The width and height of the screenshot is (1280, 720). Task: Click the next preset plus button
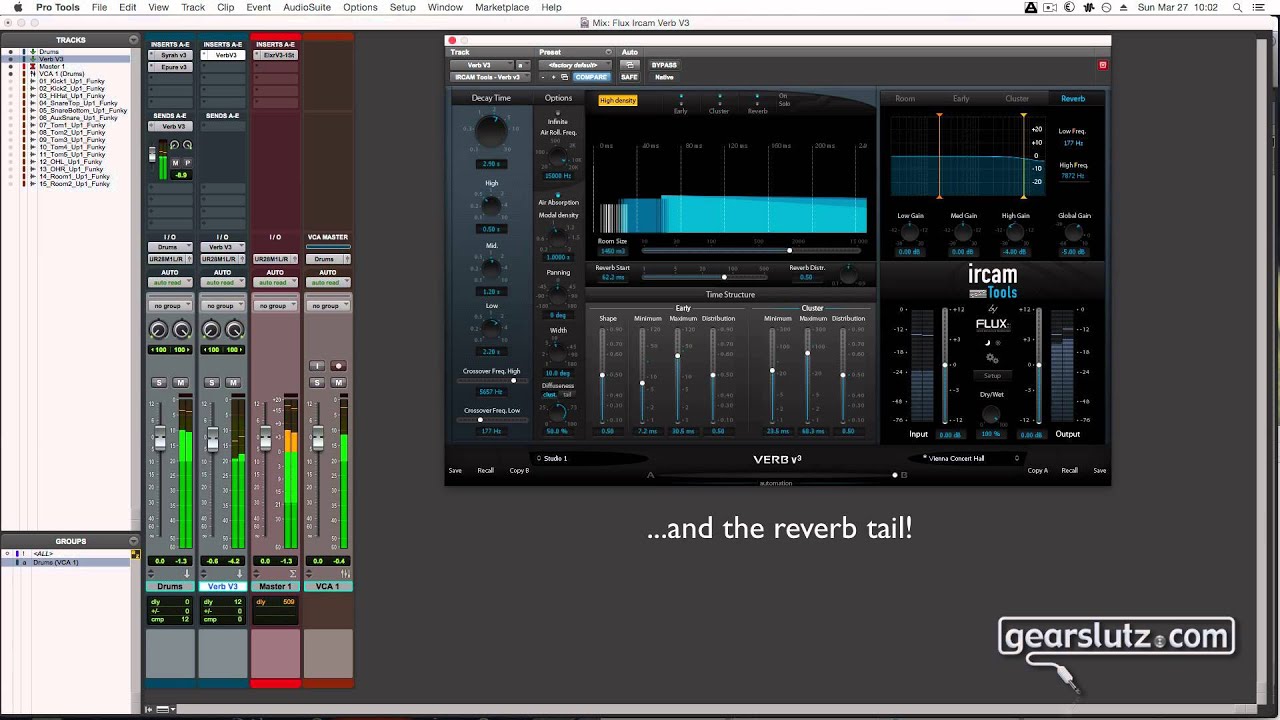click(554, 77)
